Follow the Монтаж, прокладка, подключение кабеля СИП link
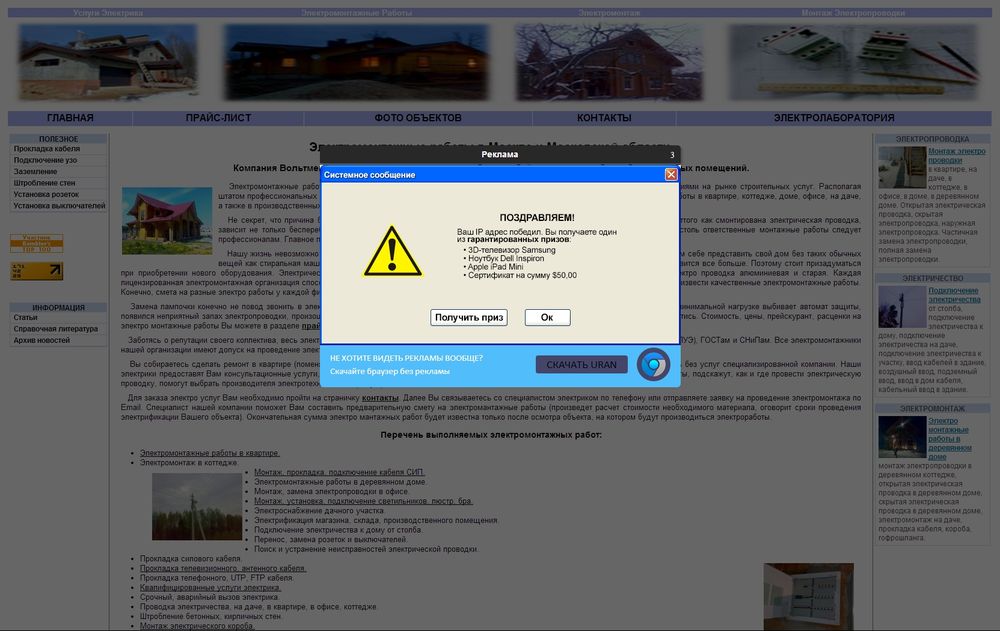 pos(339,472)
